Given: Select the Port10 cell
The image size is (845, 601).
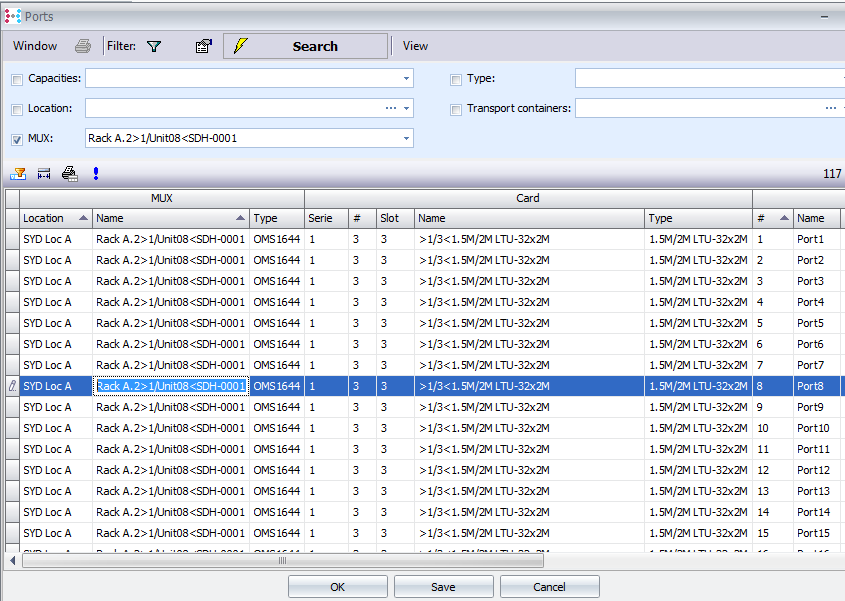Looking at the screenshot, I should point(818,429).
